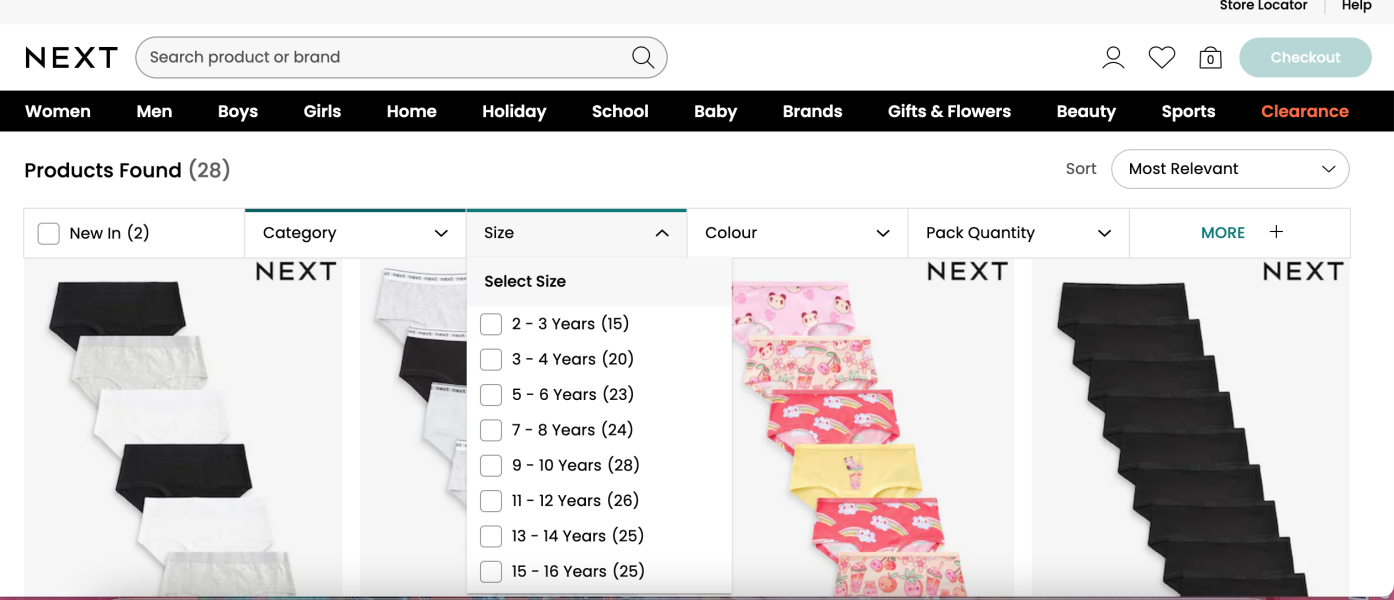Open the favourites heart icon

tap(1161, 58)
